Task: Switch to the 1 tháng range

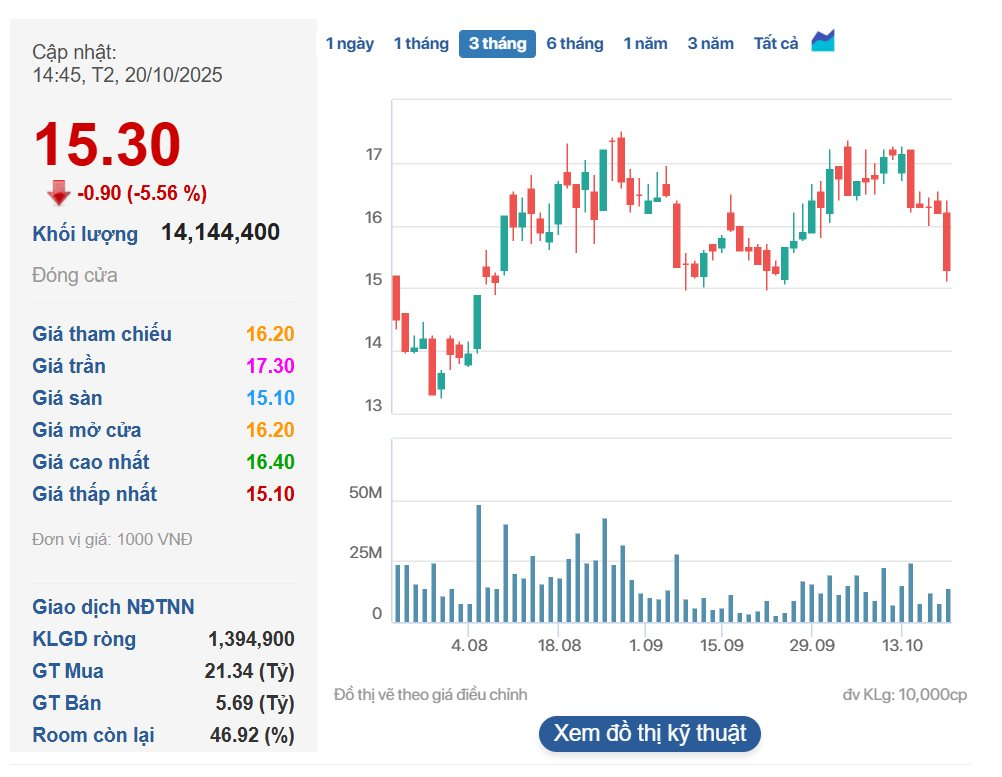Action: [421, 44]
